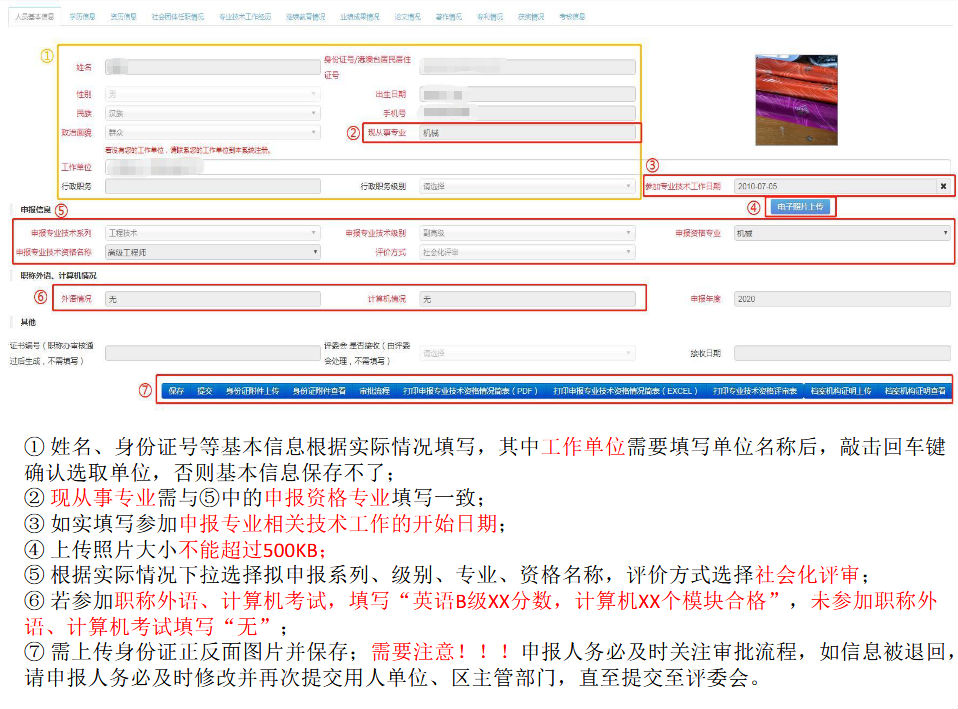Click the 申报信息 section heading

click(35, 210)
